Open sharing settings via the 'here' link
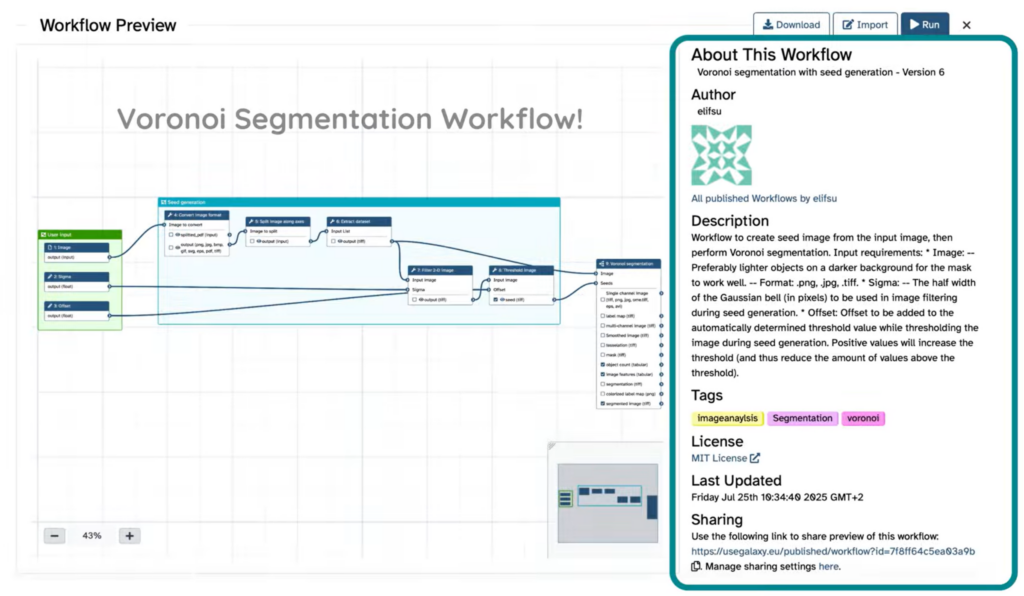The image size is (1024, 596). click(x=829, y=566)
